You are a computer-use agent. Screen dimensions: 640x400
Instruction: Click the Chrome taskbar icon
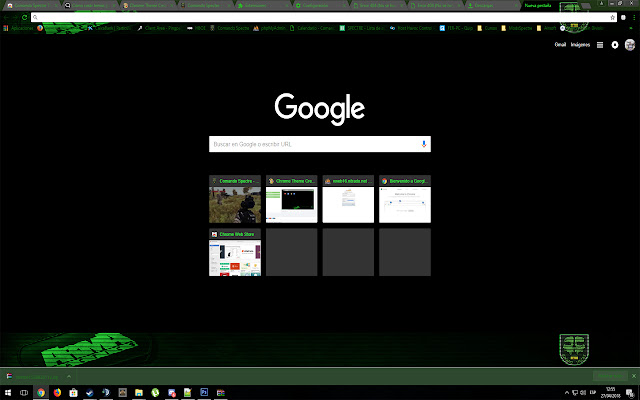click(41, 393)
